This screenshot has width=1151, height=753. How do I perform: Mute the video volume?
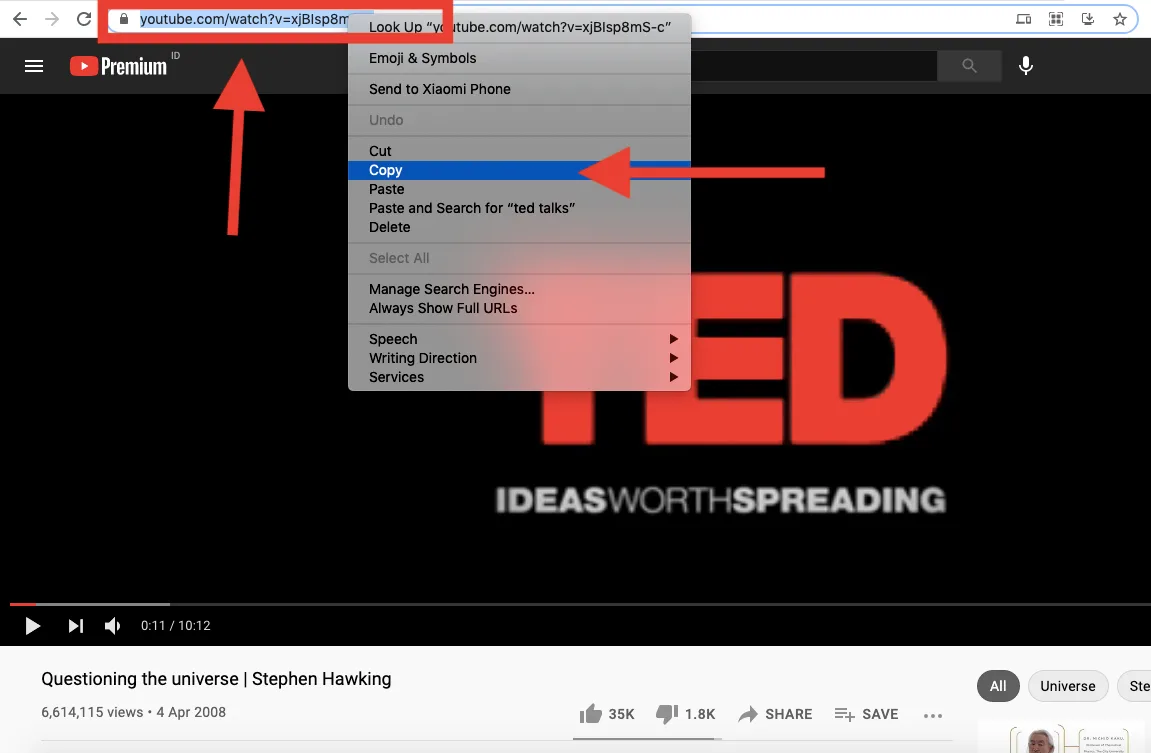112,625
